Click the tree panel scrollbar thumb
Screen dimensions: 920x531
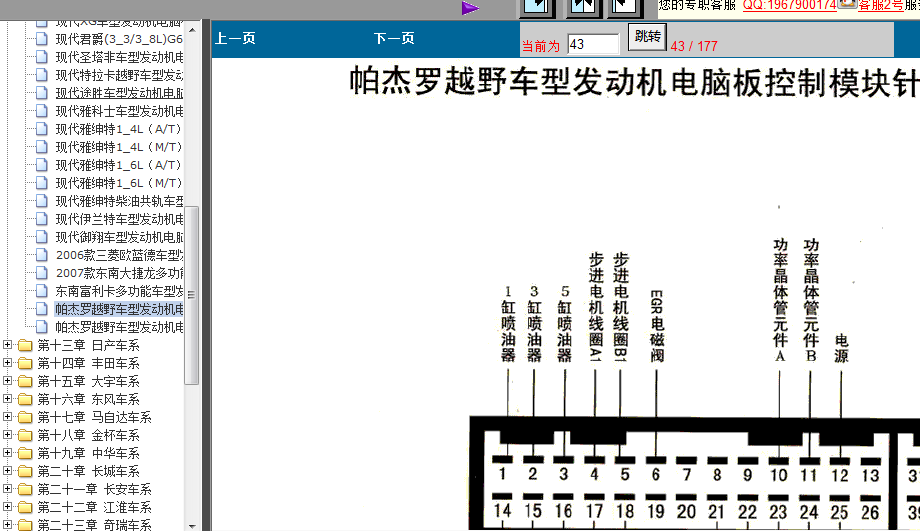[x=191, y=295]
